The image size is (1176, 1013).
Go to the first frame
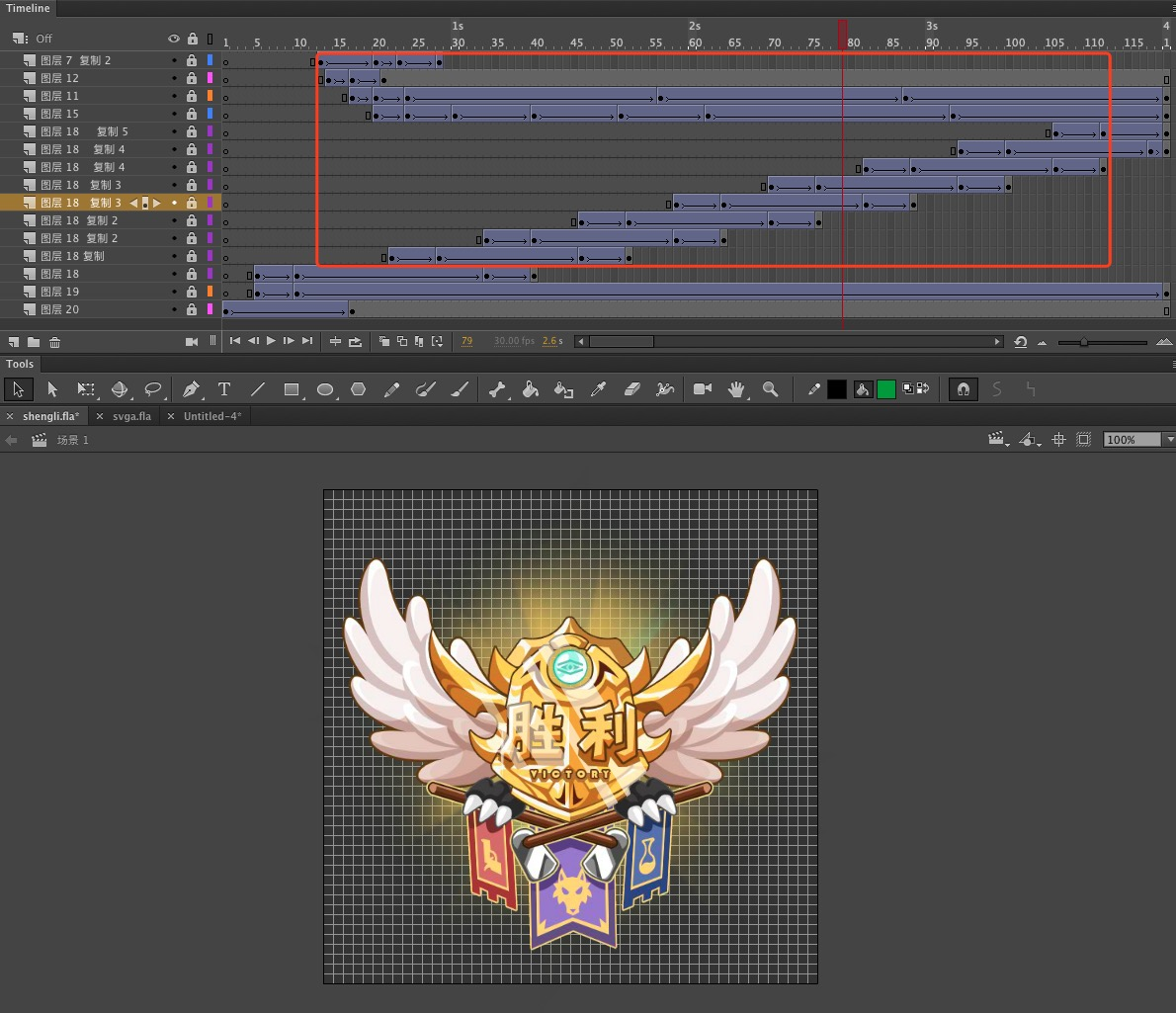(x=235, y=341)
